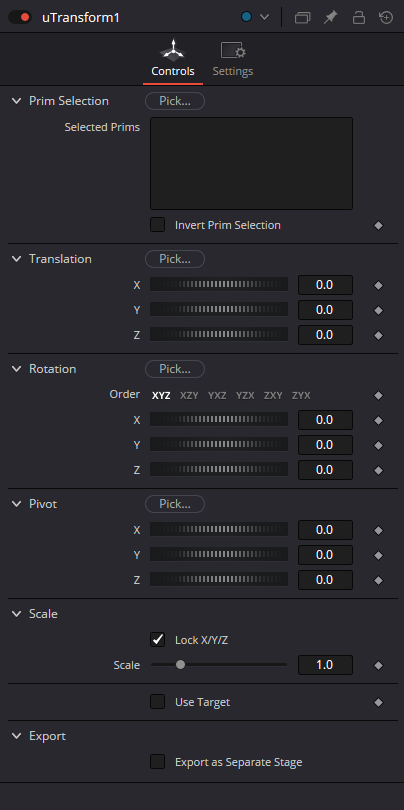404x810 pixels.
Task: Add keyframe for Invert Prim Selection
Action: (x=379, y=226)
